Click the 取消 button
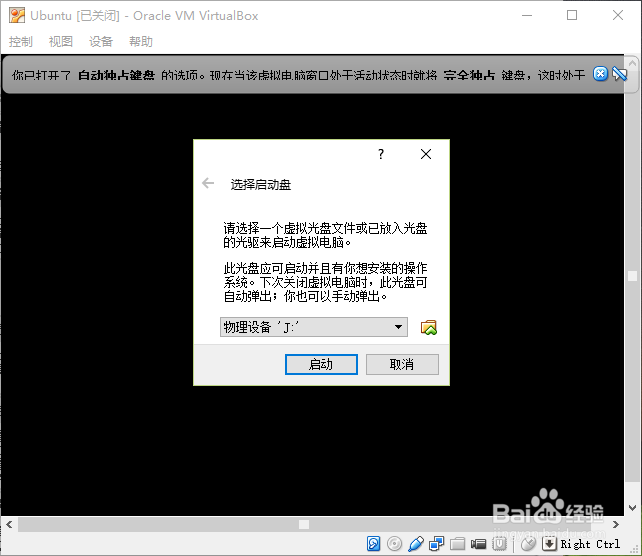 tap(402, 364)
